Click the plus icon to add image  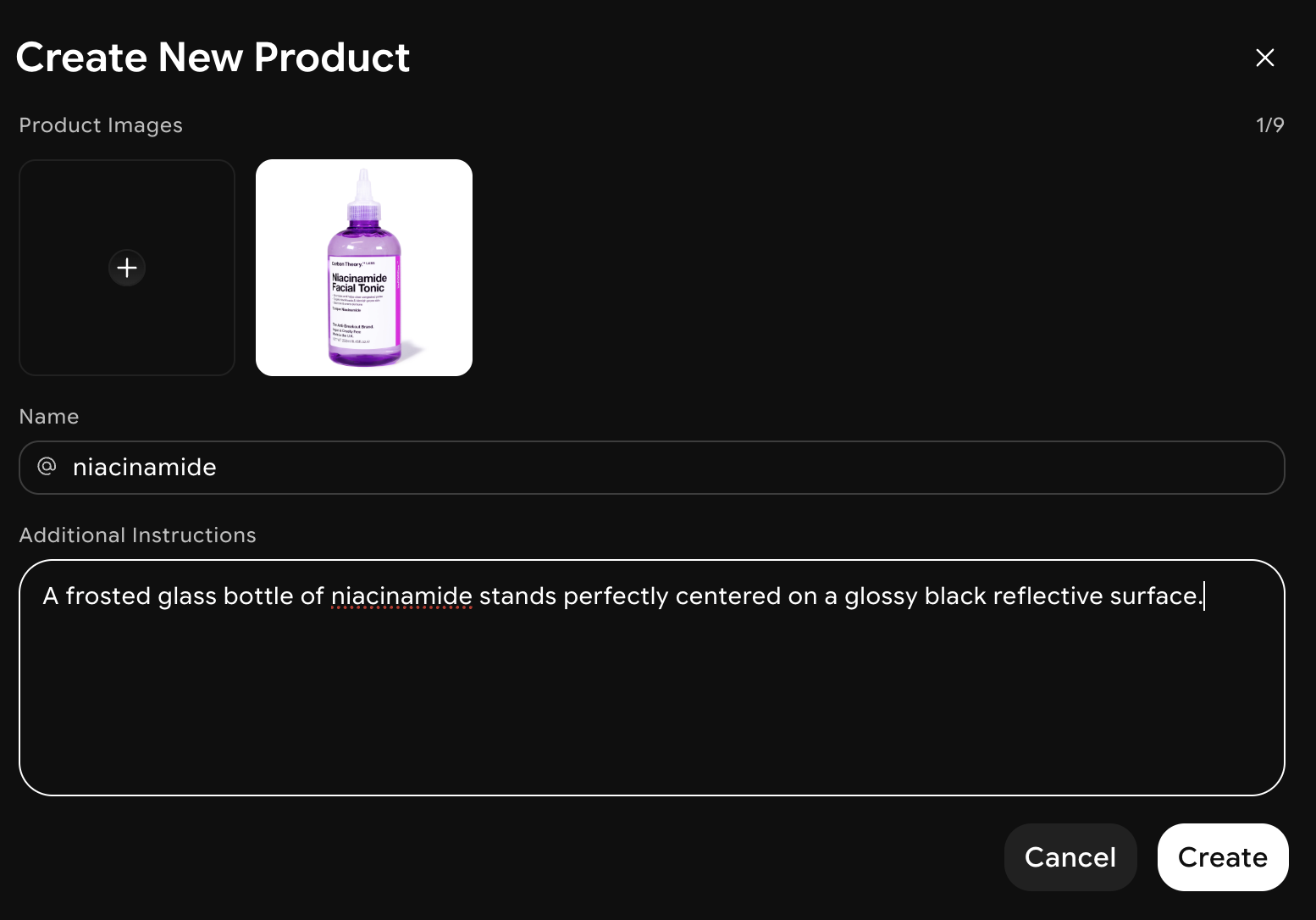click(127, 268)
